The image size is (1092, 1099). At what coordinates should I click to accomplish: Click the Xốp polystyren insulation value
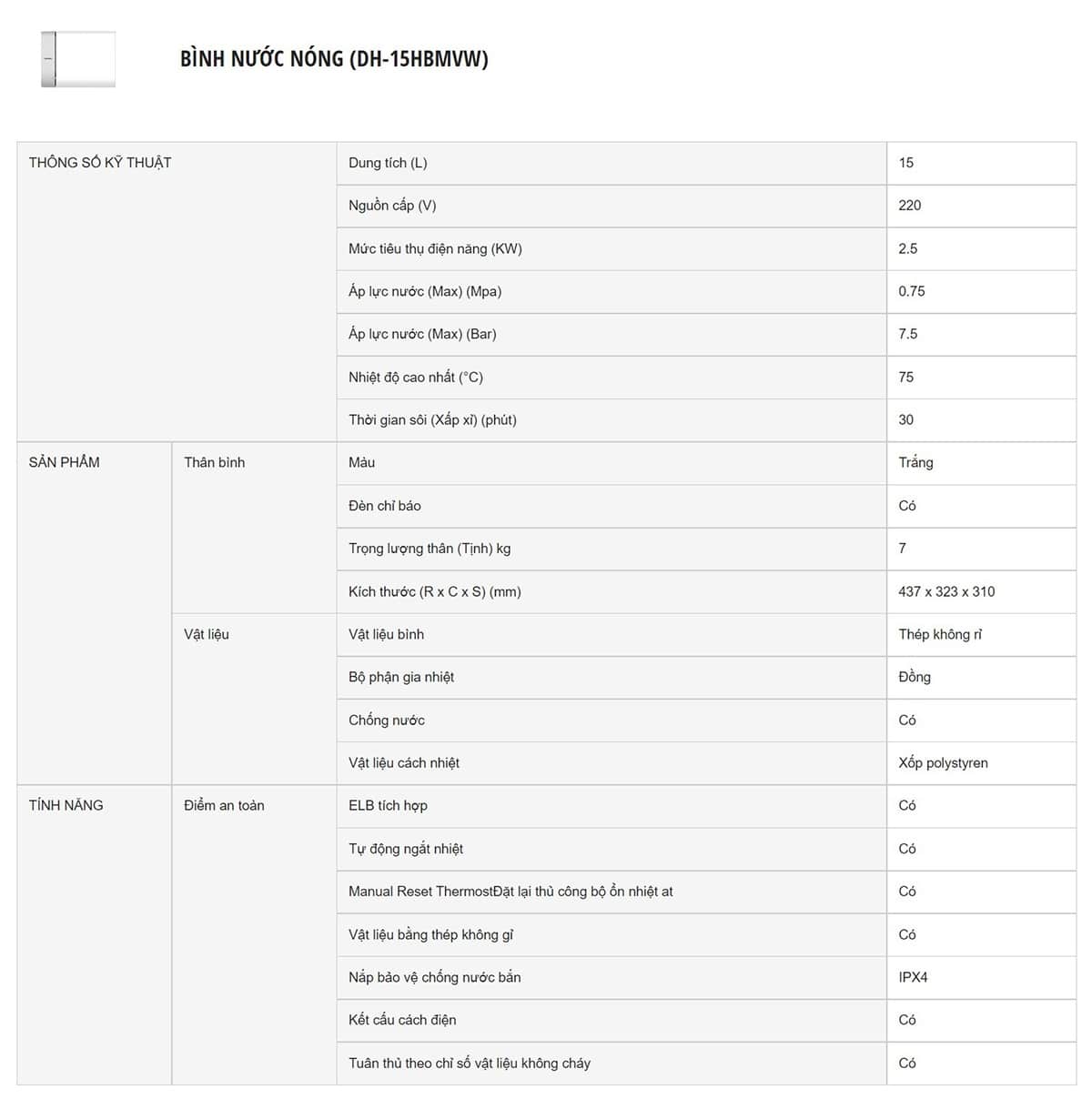pos(943,762)
